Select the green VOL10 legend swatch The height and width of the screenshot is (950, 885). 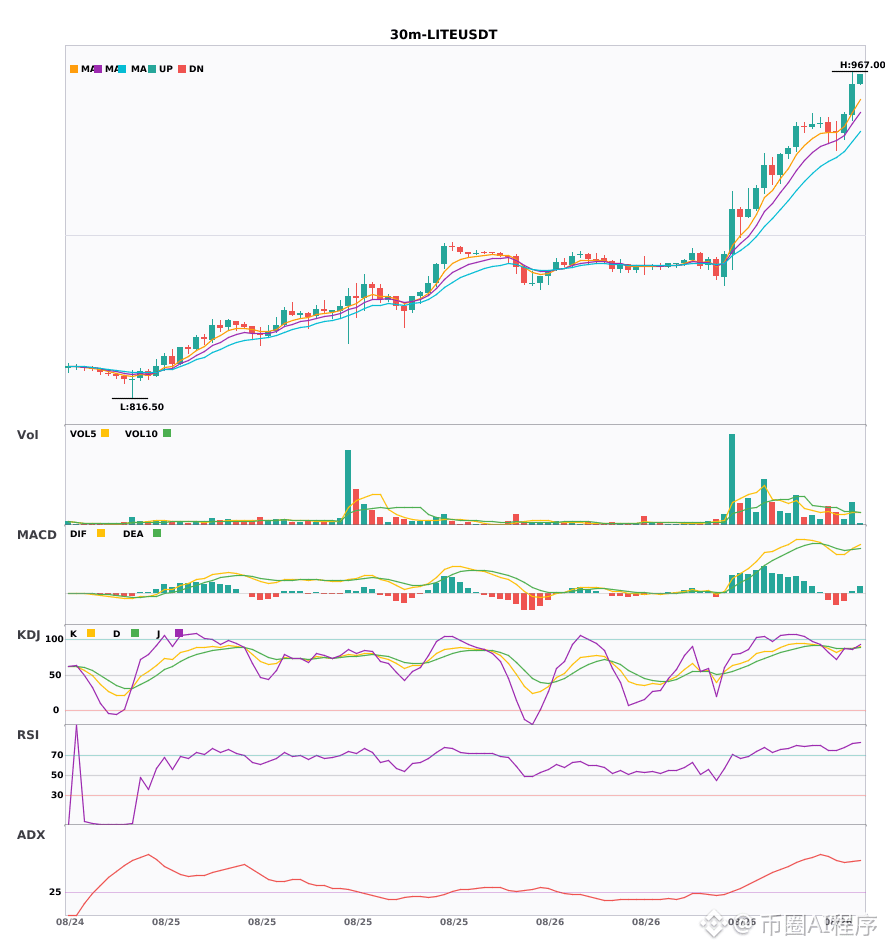point(167,433)
